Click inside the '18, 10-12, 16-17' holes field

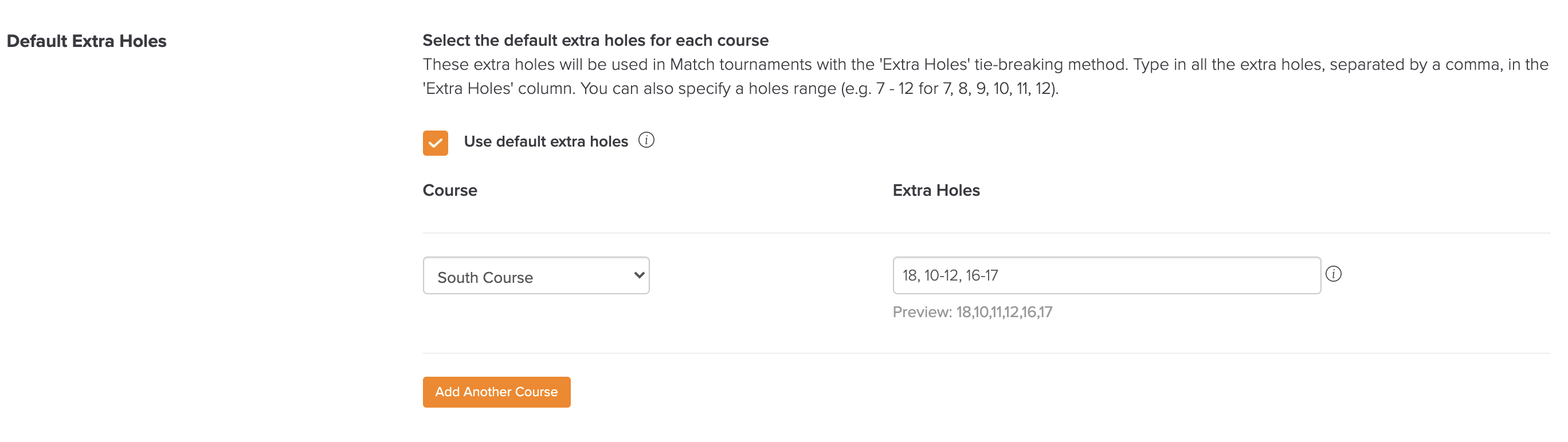1107,275
